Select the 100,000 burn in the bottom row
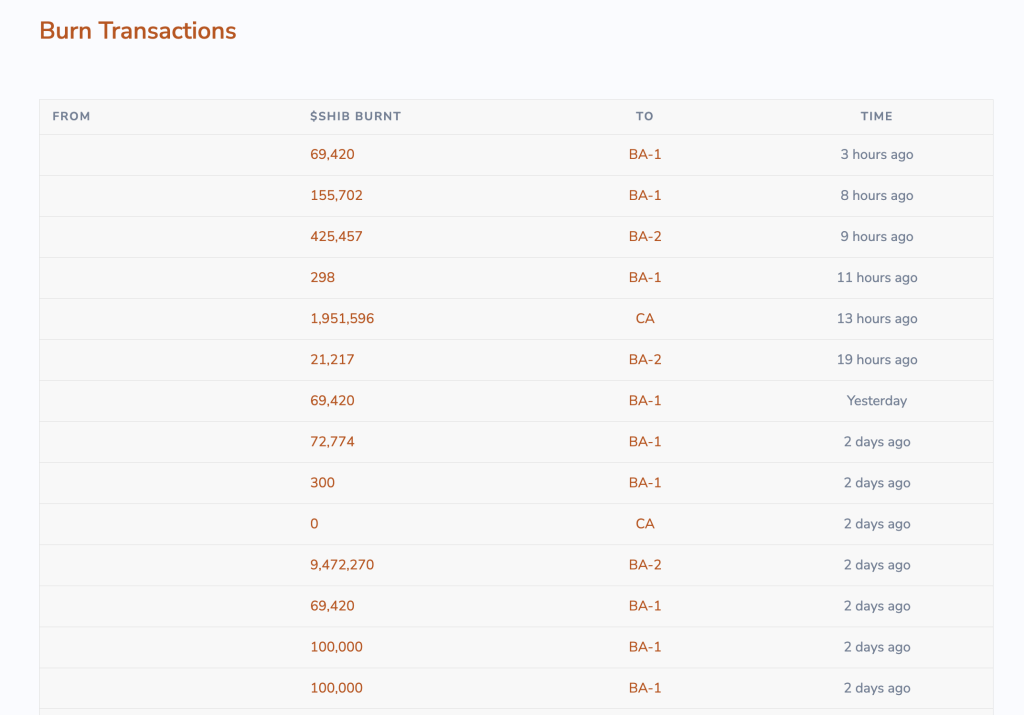Viewport: 1024px width, 715px height. (335, 688)
